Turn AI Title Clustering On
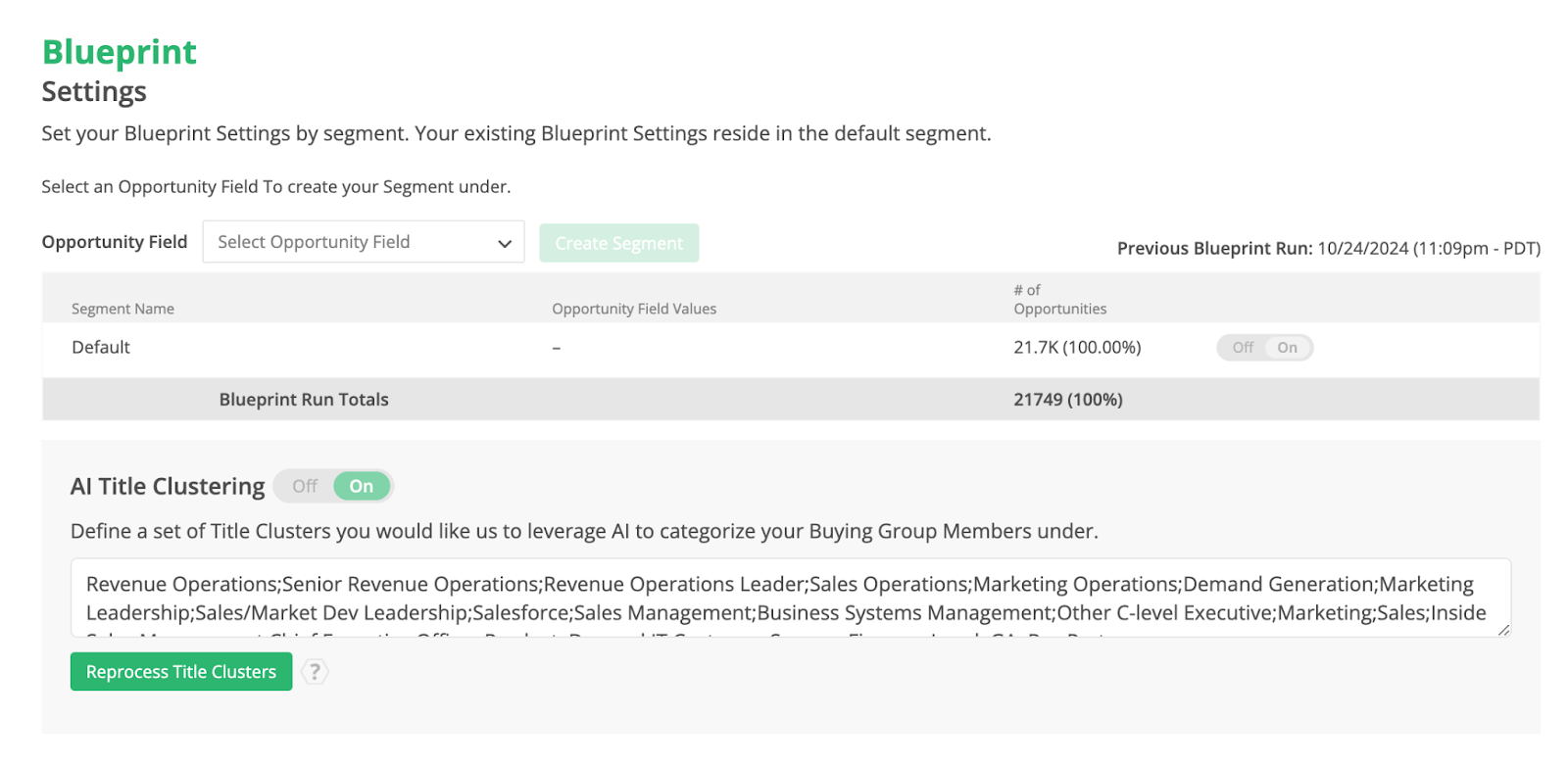 361,486
